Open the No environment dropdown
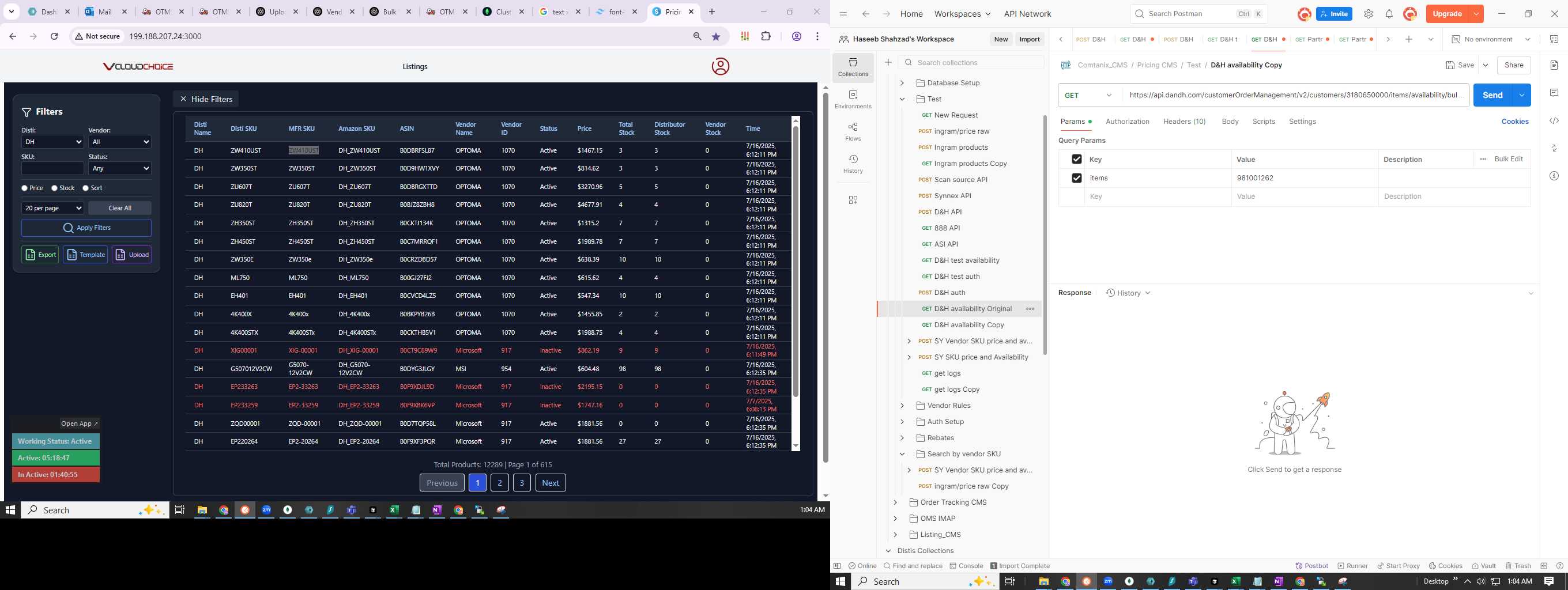Screen dimensions: 1568x590 1491,39
